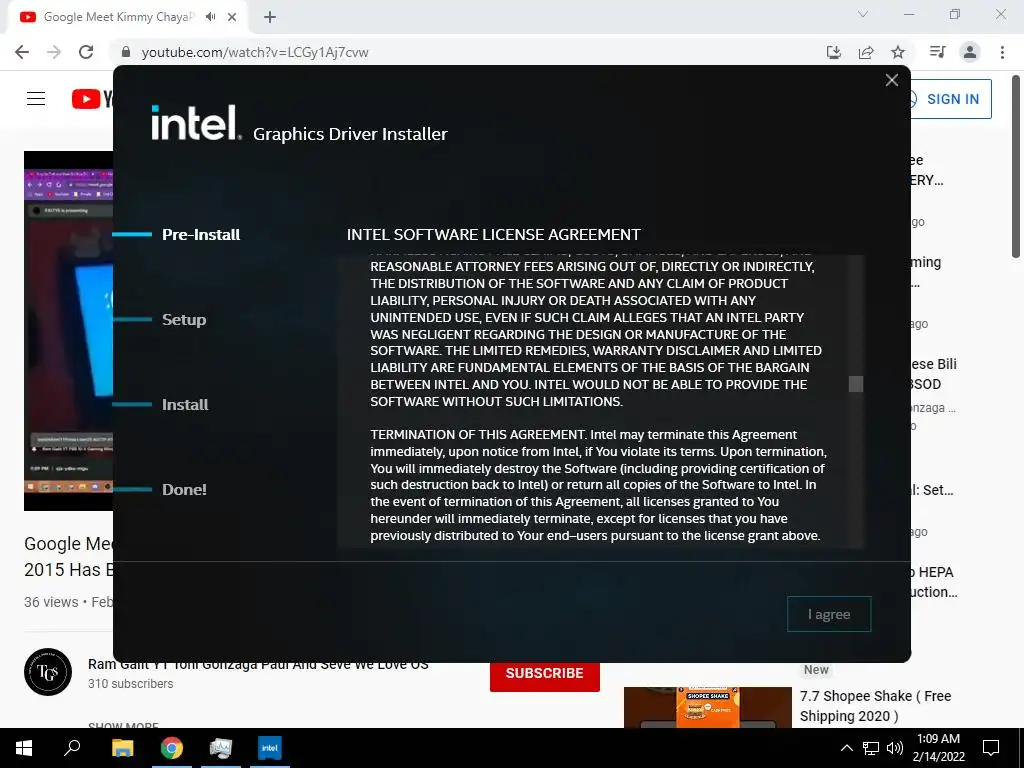Click the SIGN IN button on YouTube

pyautogui.click(x=952, y=99)
